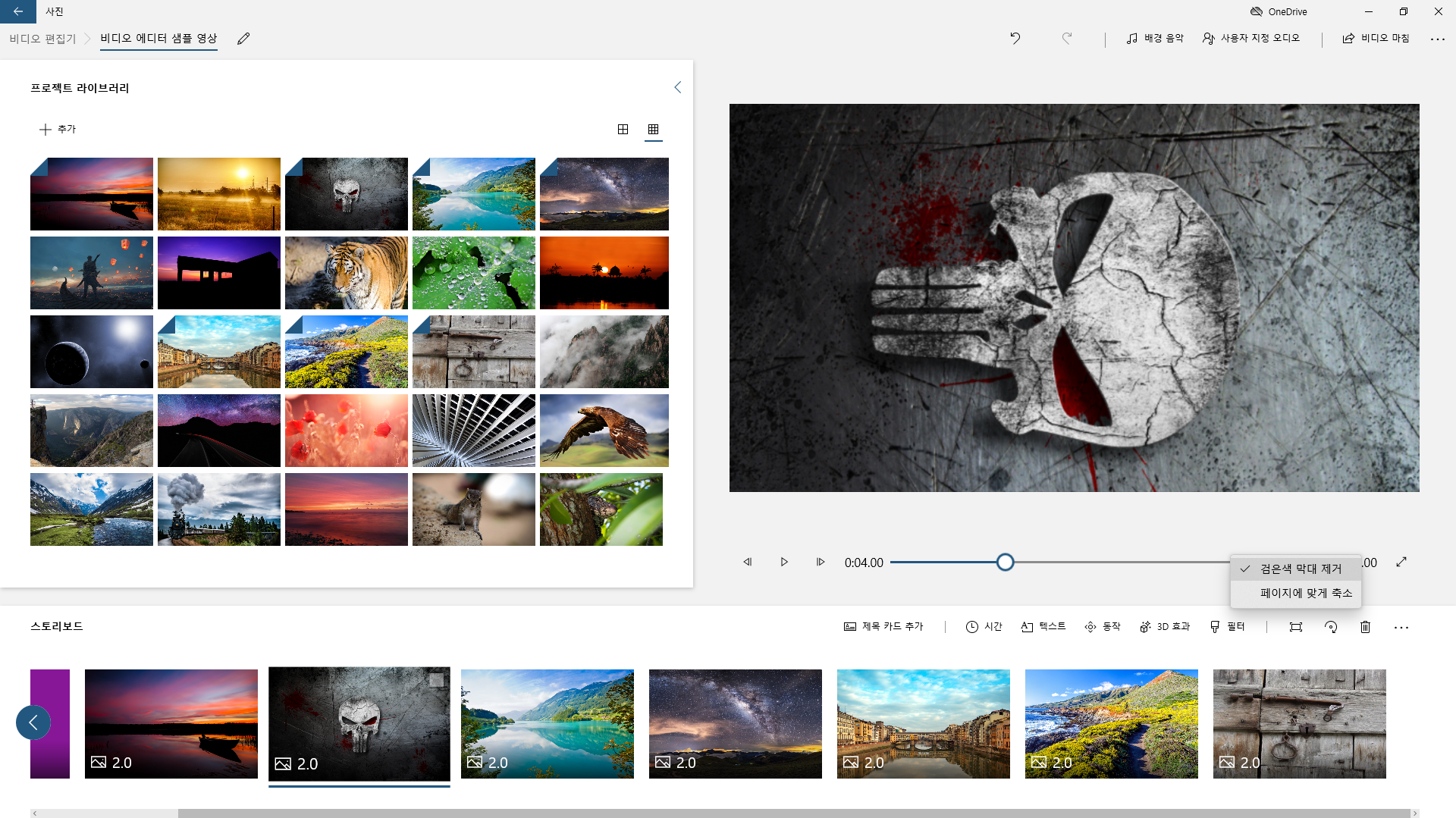Select the Milky Way storyboard clip
The image size is (1456, 818).
736,723
